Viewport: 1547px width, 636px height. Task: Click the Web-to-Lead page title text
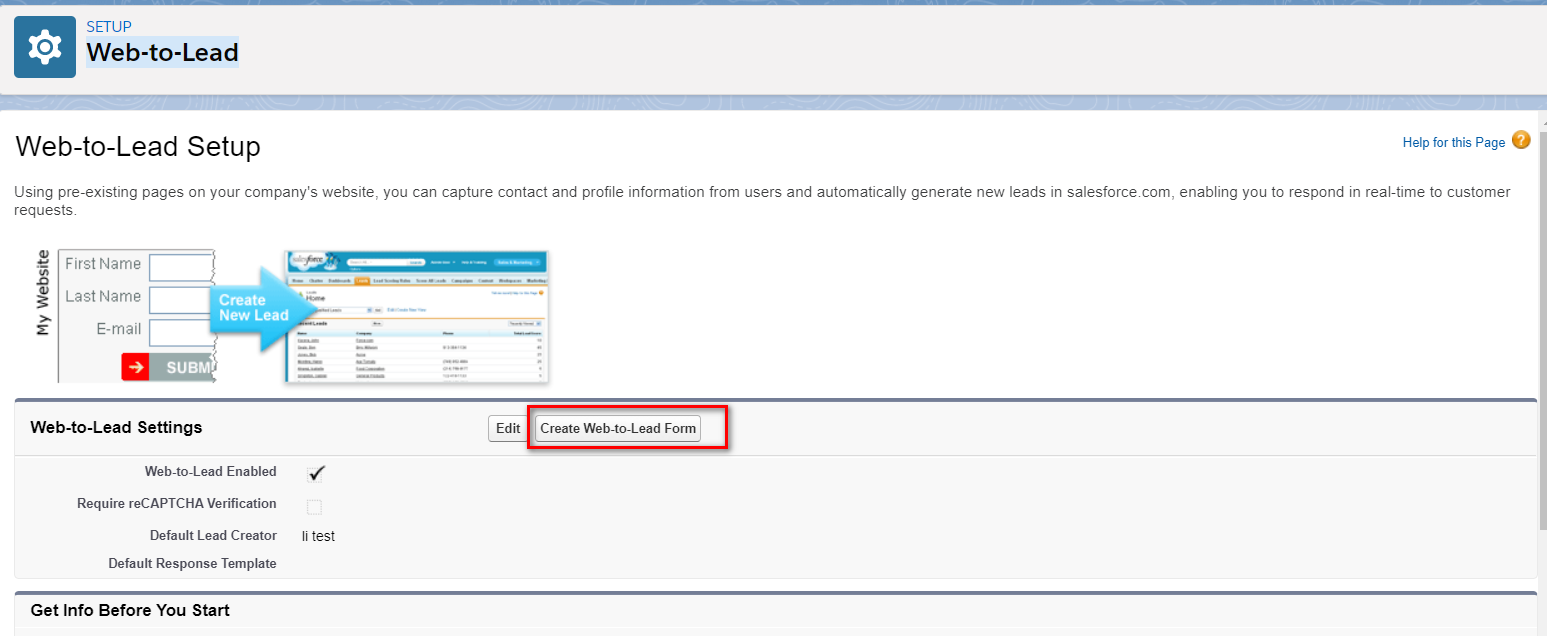(x=162, y=52)
